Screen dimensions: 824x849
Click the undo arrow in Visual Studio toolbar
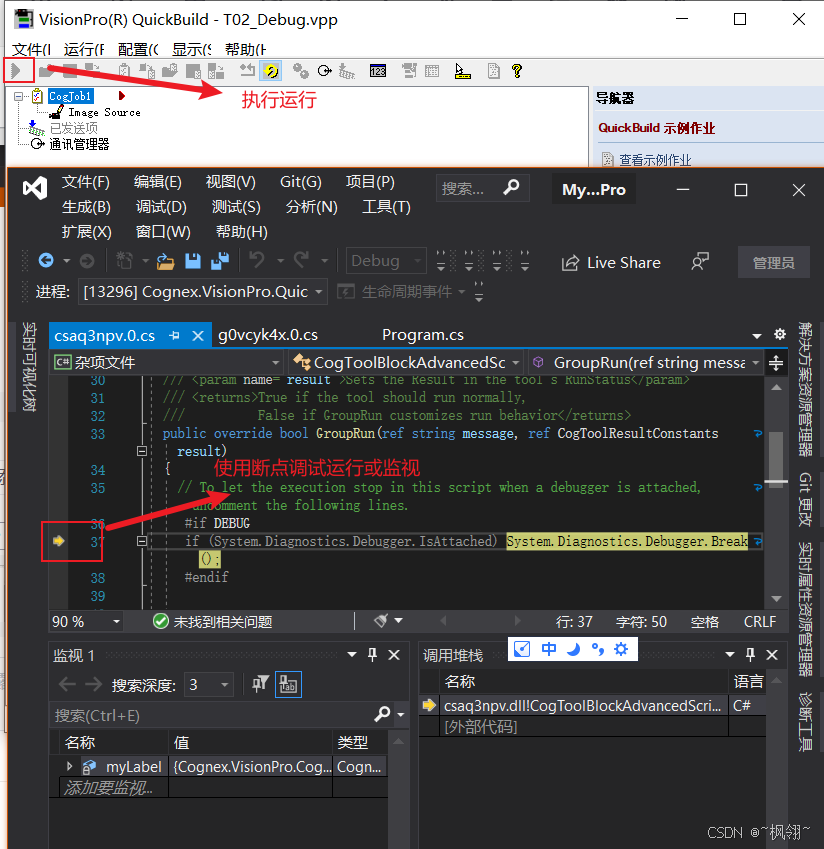[x=257, y=260]
